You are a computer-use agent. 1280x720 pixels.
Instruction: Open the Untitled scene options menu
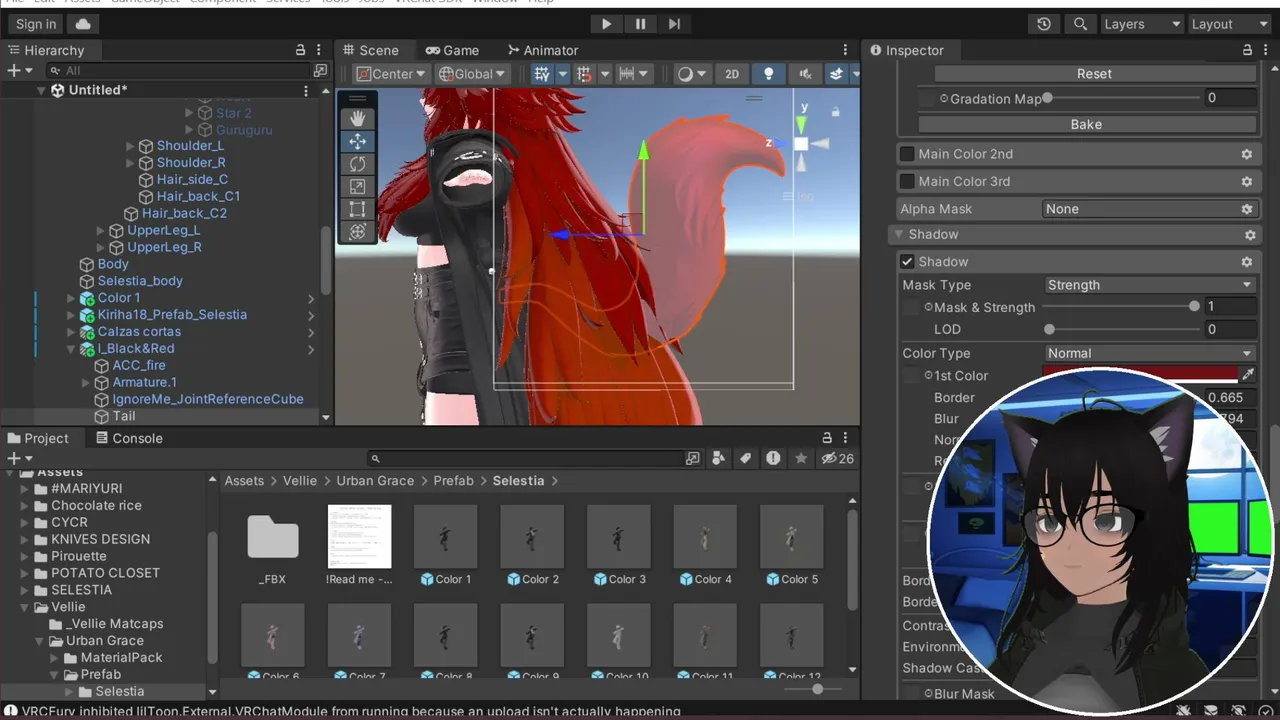306,90
